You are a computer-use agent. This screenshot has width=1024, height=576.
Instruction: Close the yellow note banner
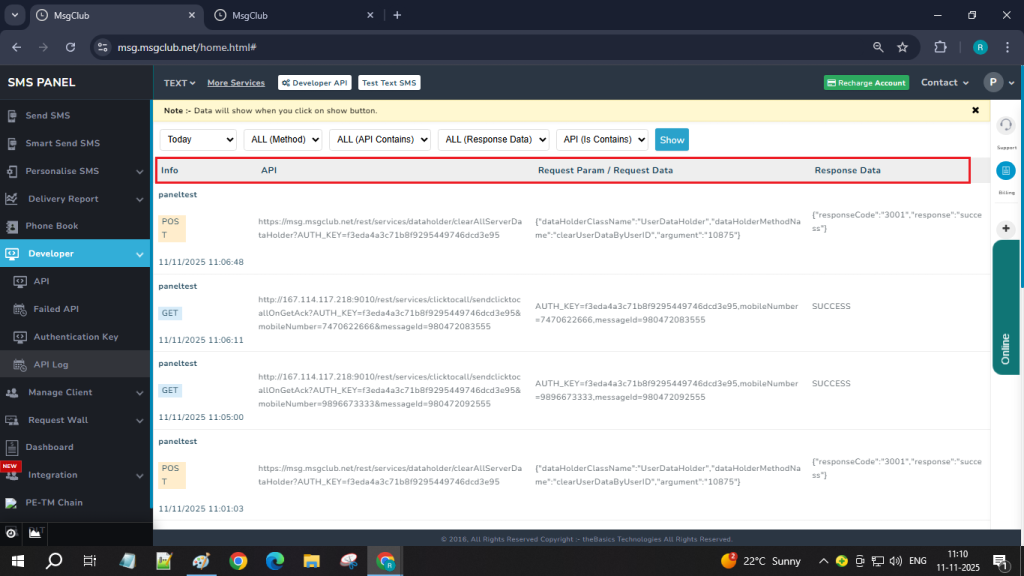(975, 110)
